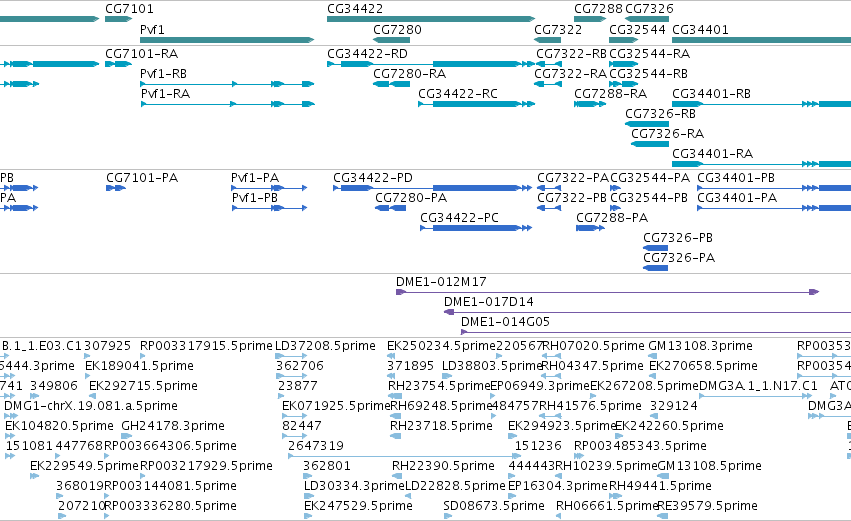The height and width of the screenshot is (521, 851).
Task: Select the GH24178.3prime EST label
Action: coord(173,427)
